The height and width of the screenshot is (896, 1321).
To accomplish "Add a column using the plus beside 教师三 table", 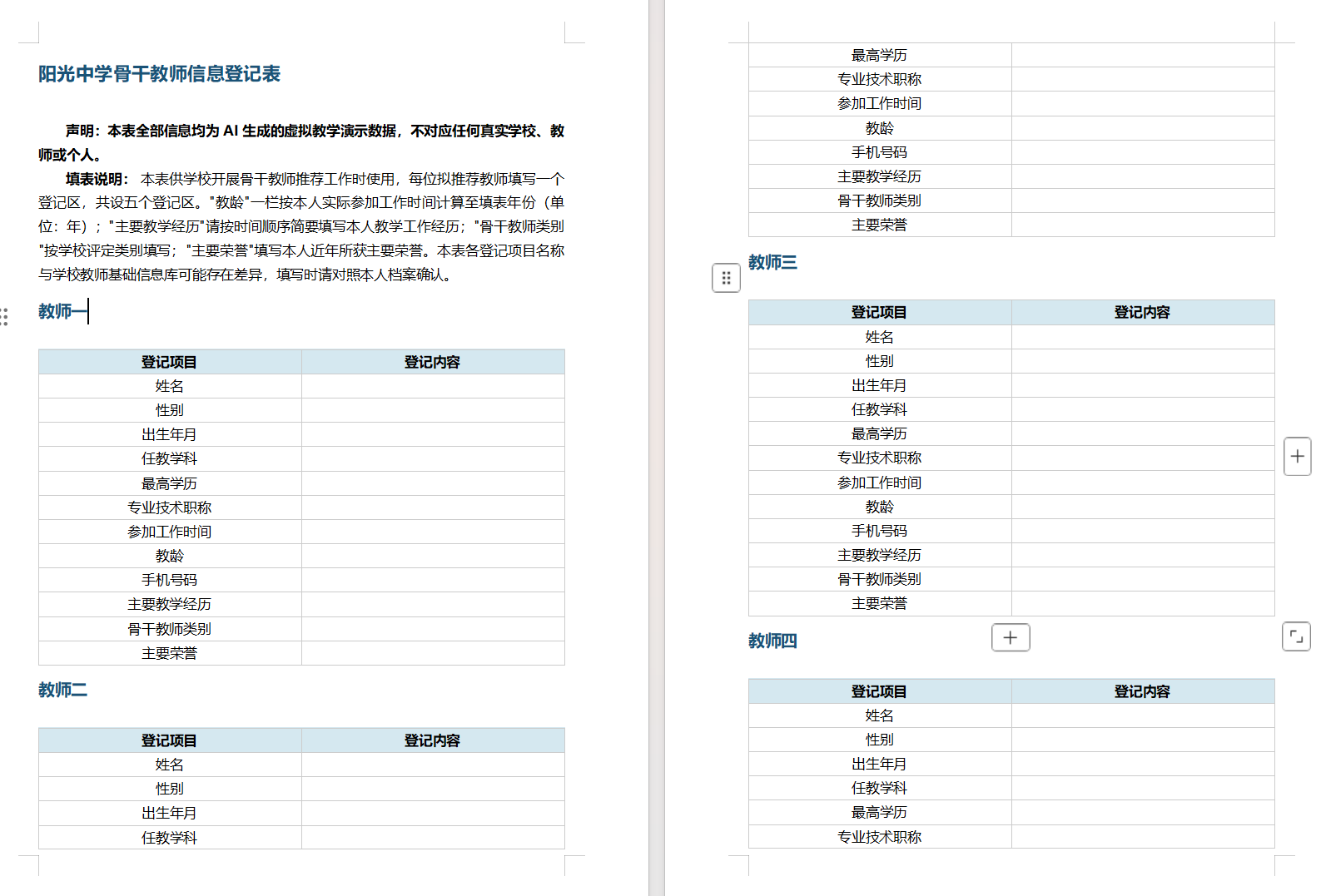I will (x=1297, y=456).
